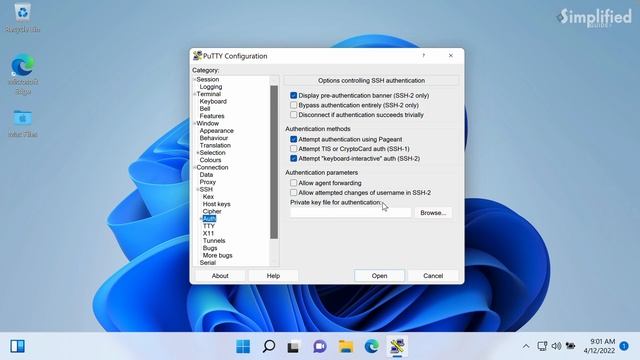Select Behaviour category

(214, 138)
